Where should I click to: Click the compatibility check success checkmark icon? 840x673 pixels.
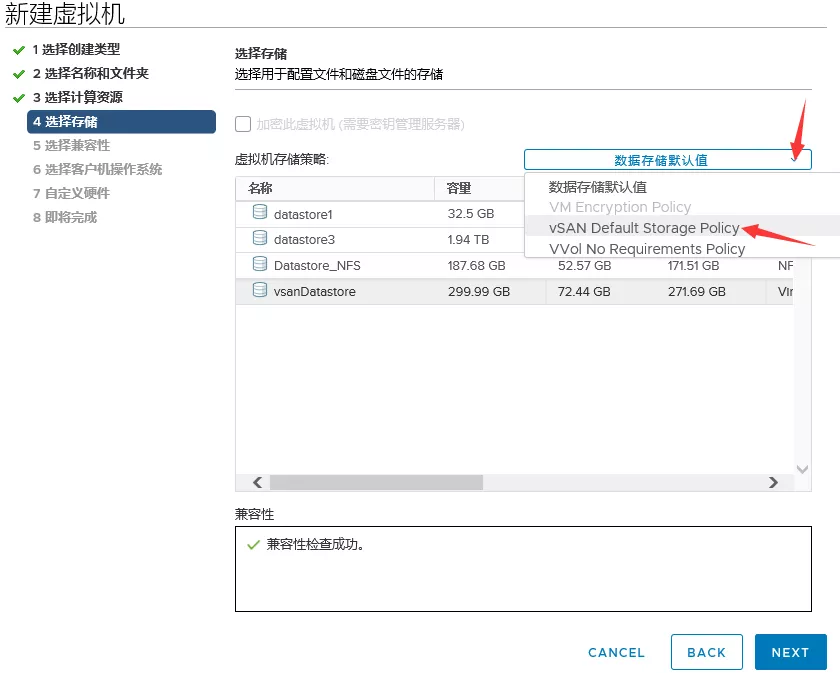[252, 545]
